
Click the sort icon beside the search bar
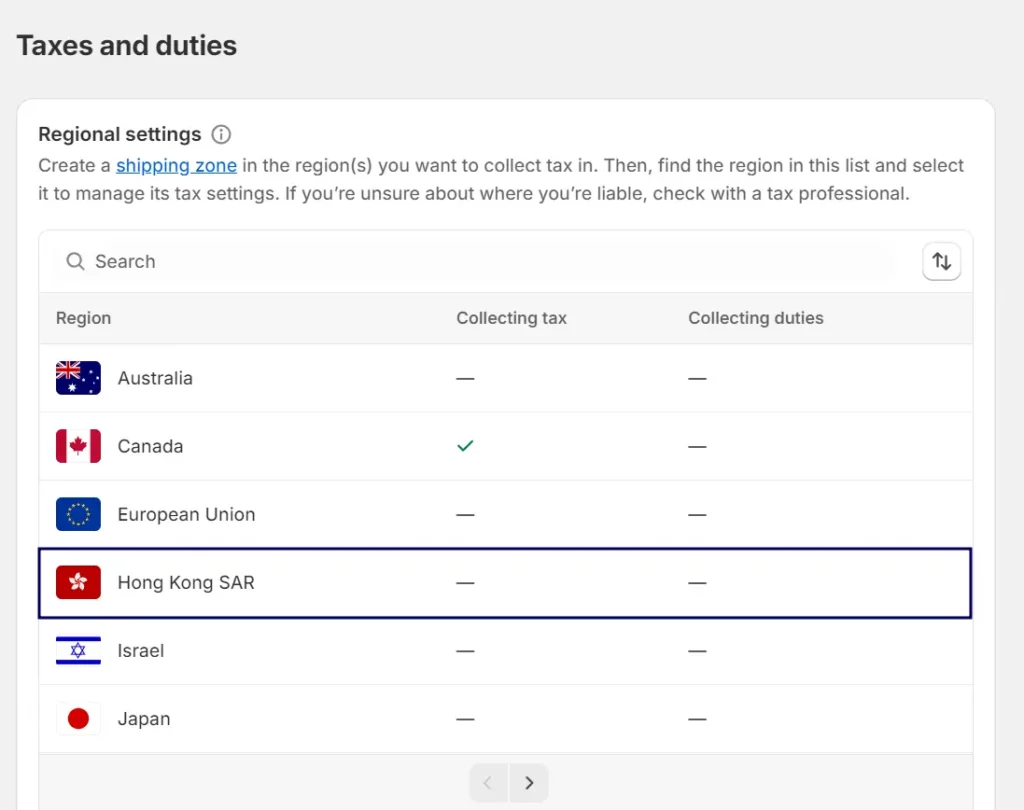tap(941, 261)
